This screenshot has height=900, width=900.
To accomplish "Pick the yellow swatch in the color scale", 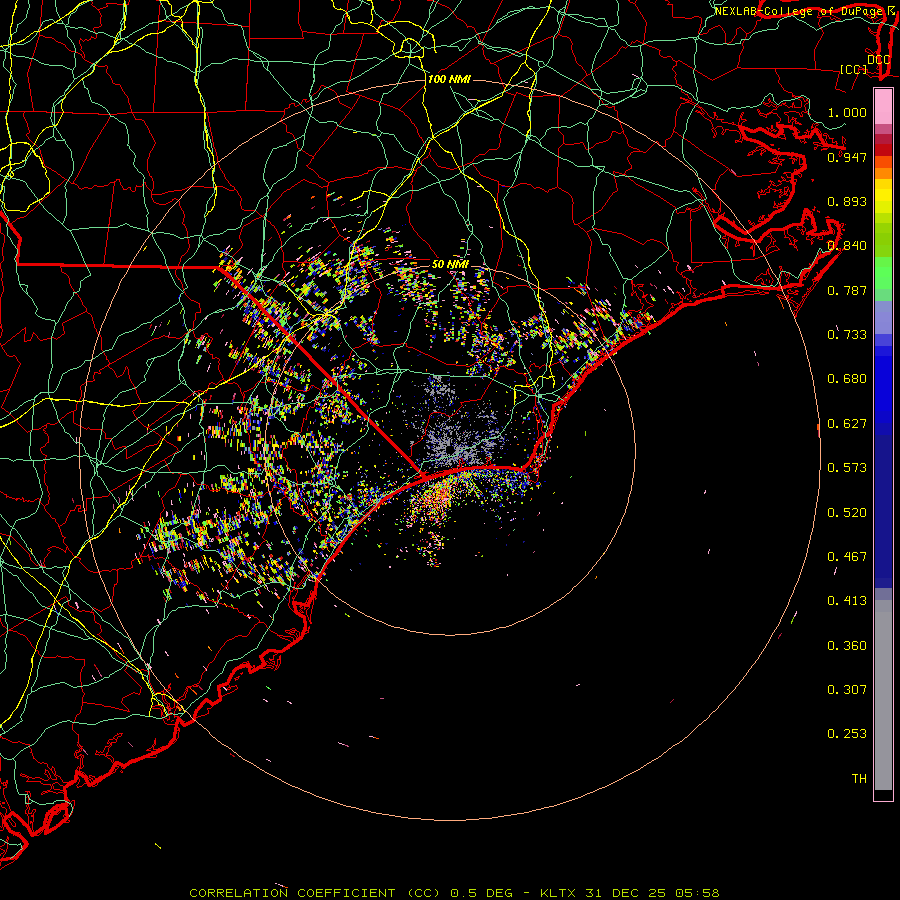I will pyautogui.click(x=883, y=196).
